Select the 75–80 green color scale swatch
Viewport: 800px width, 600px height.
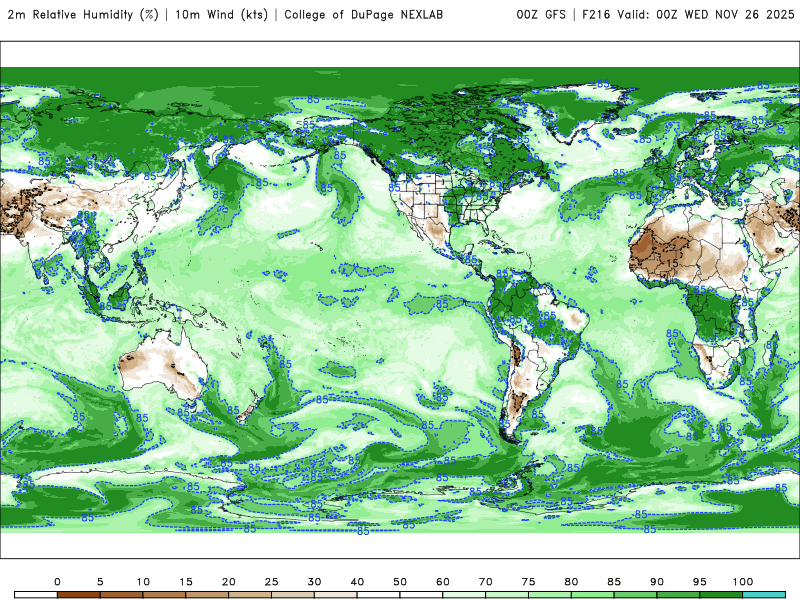pyautogui.click(x=550, y=595)
